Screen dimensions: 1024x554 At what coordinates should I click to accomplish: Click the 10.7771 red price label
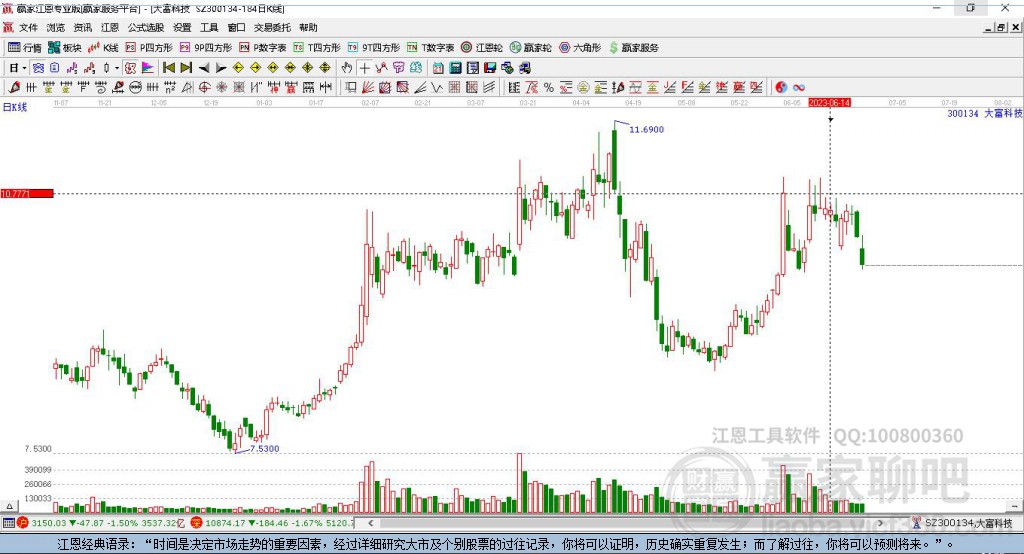pos(27,193)
